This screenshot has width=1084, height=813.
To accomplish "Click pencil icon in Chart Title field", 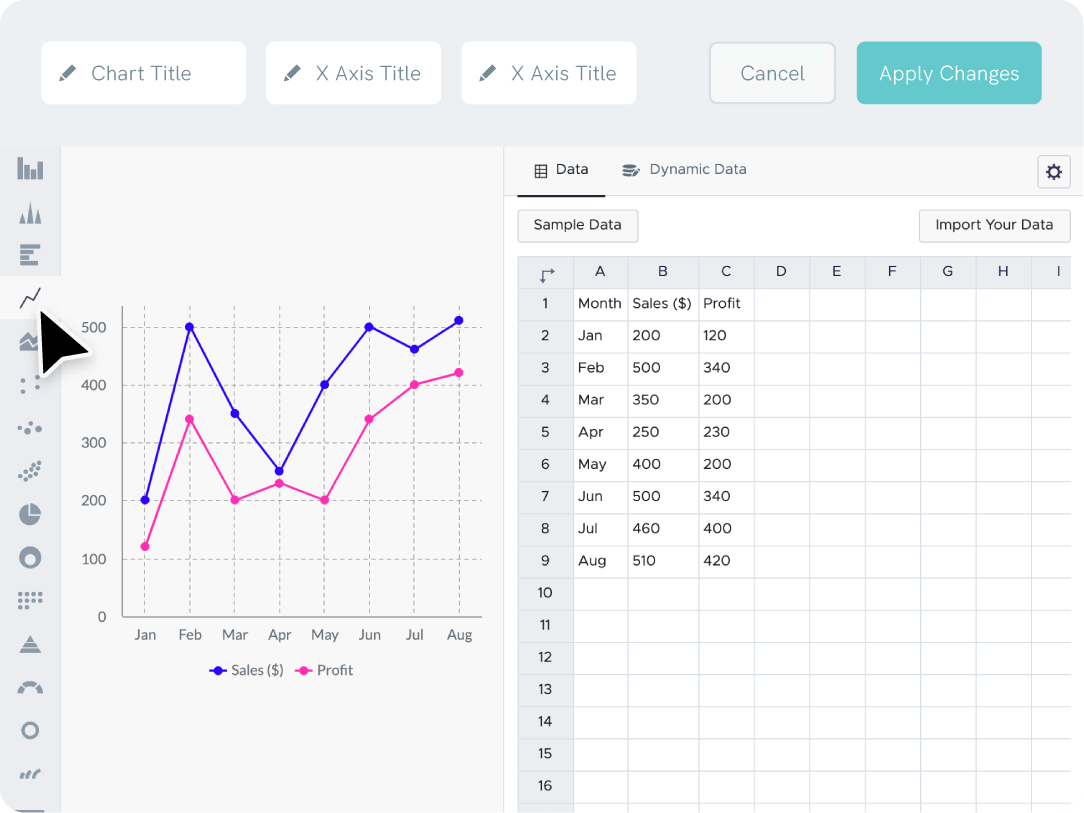I will tap(67, 73).
